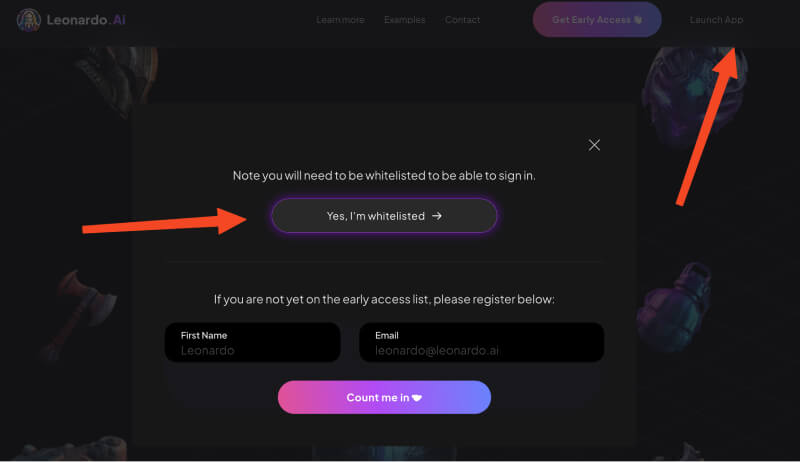Open the Learn more navigation item
Viewport: 800px width, 462px height.
click(x=340, y=20)
